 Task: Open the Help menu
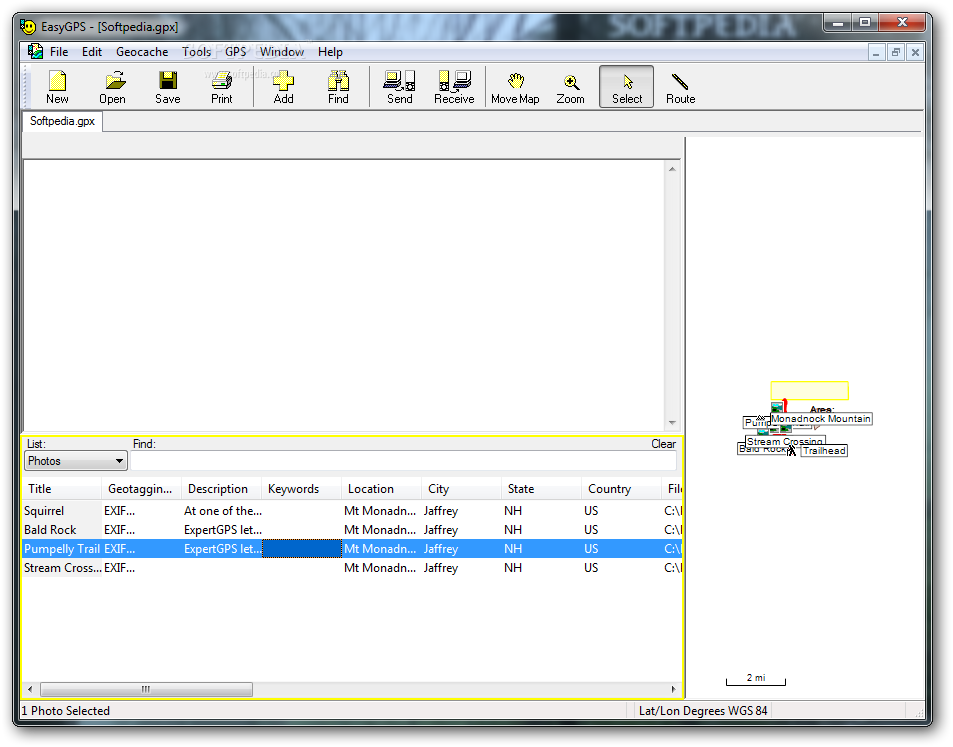330,52
